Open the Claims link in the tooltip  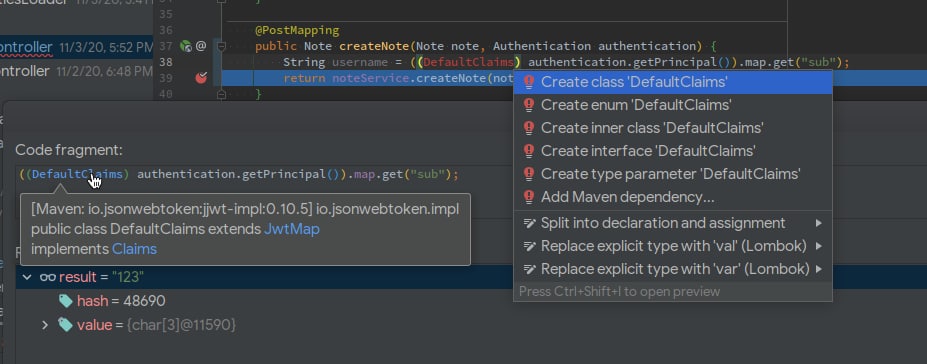(134, 249)
